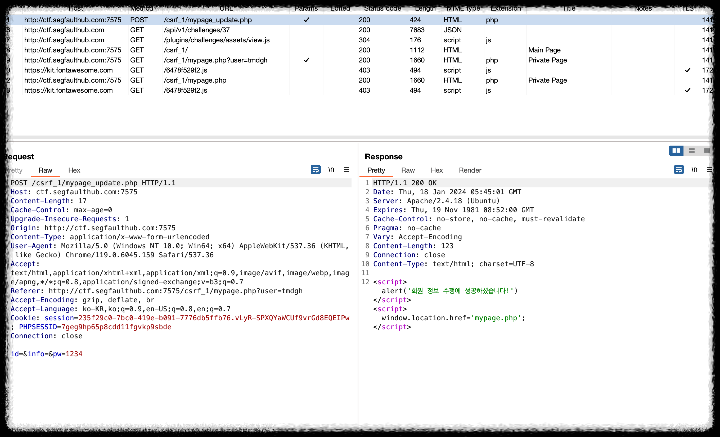Click the 'Accept-Encoding: gzip, deflate, br' line
The width and height of the screenshot is (720, 437).
pyautogui.click(x=83, y=300)
